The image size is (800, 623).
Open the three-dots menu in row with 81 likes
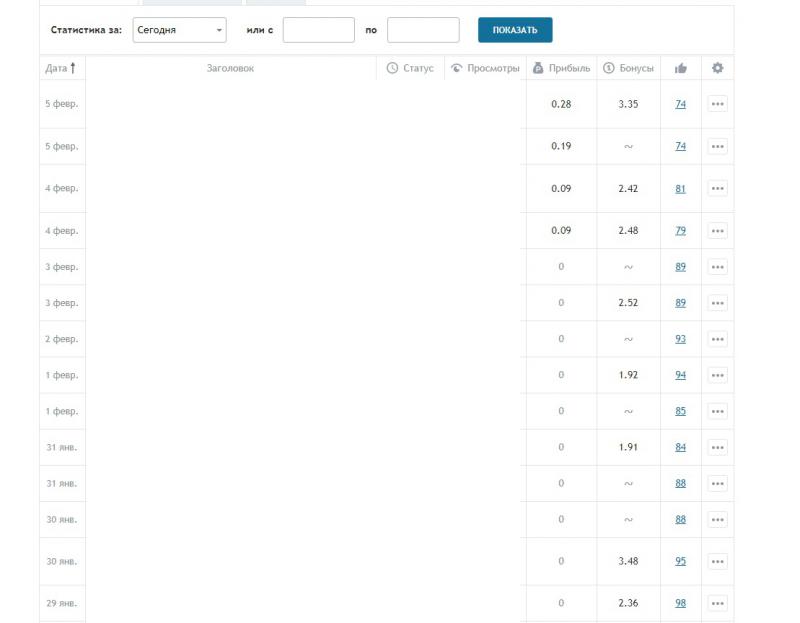point(717,188)
